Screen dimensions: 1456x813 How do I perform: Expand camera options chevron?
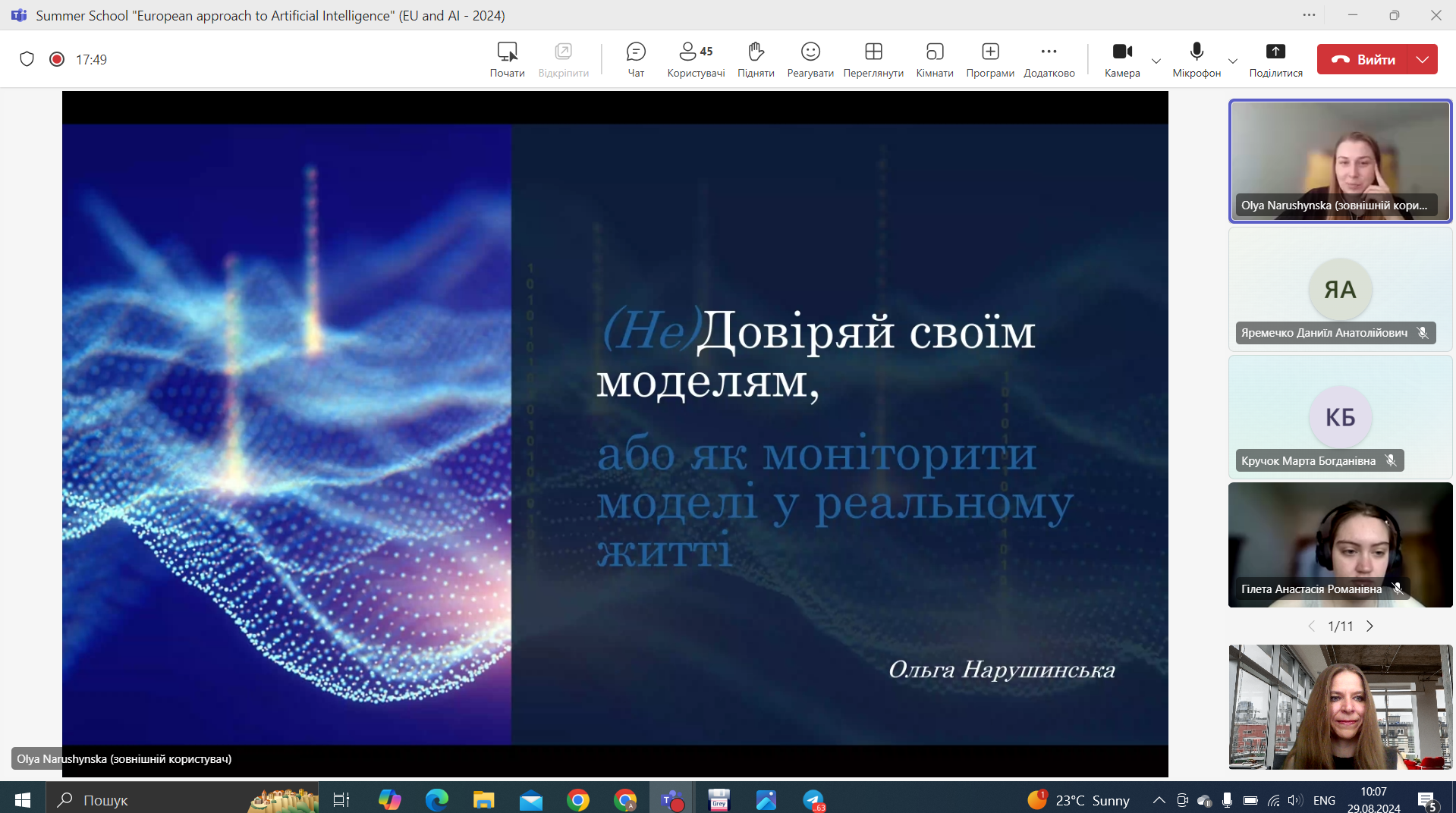pos(1156,61)
